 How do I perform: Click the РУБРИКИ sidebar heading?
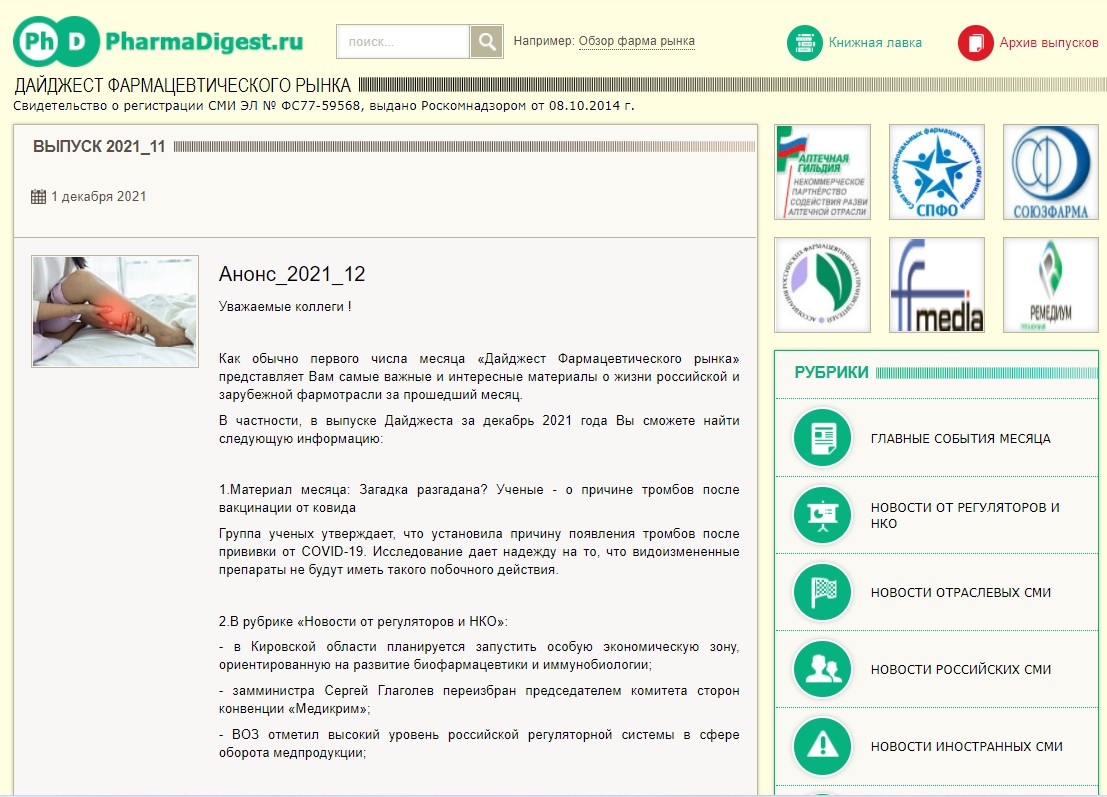[x=831, y=372]
